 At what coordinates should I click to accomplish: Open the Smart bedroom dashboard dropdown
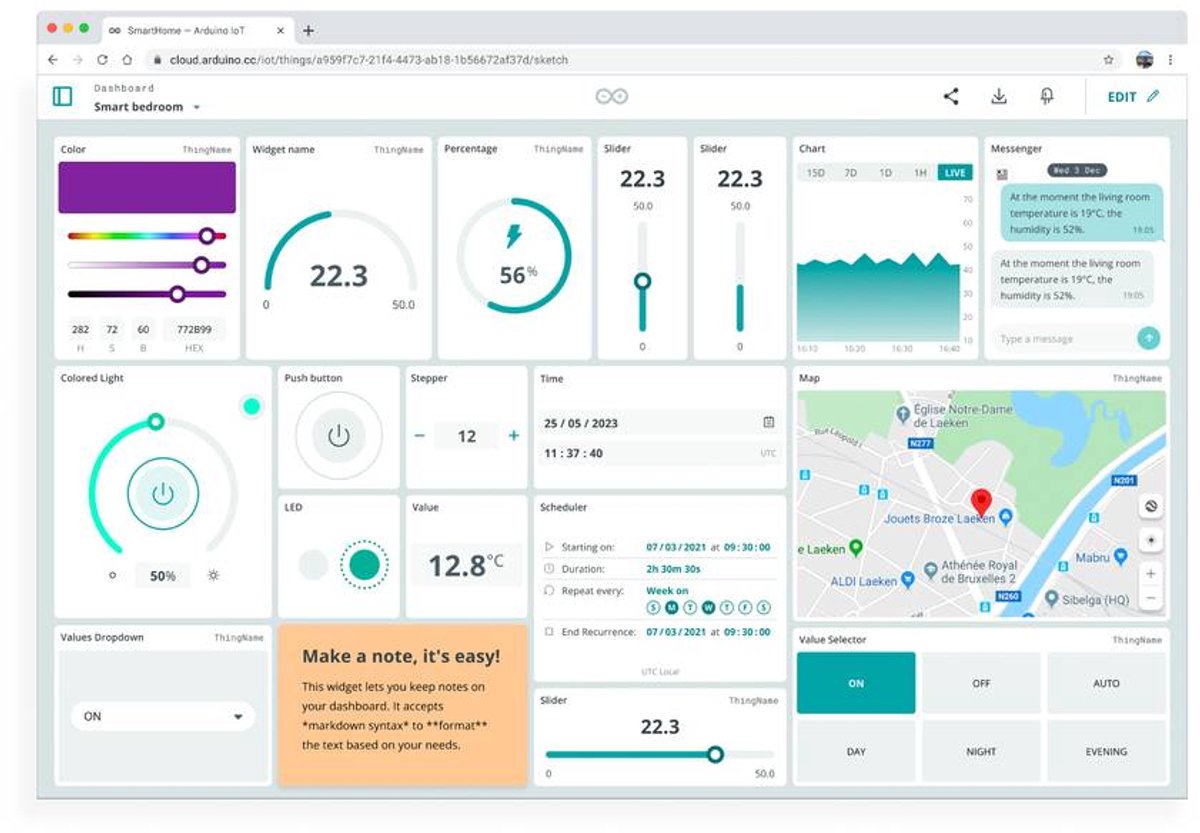pyautogui.click(x=197, y=108)
